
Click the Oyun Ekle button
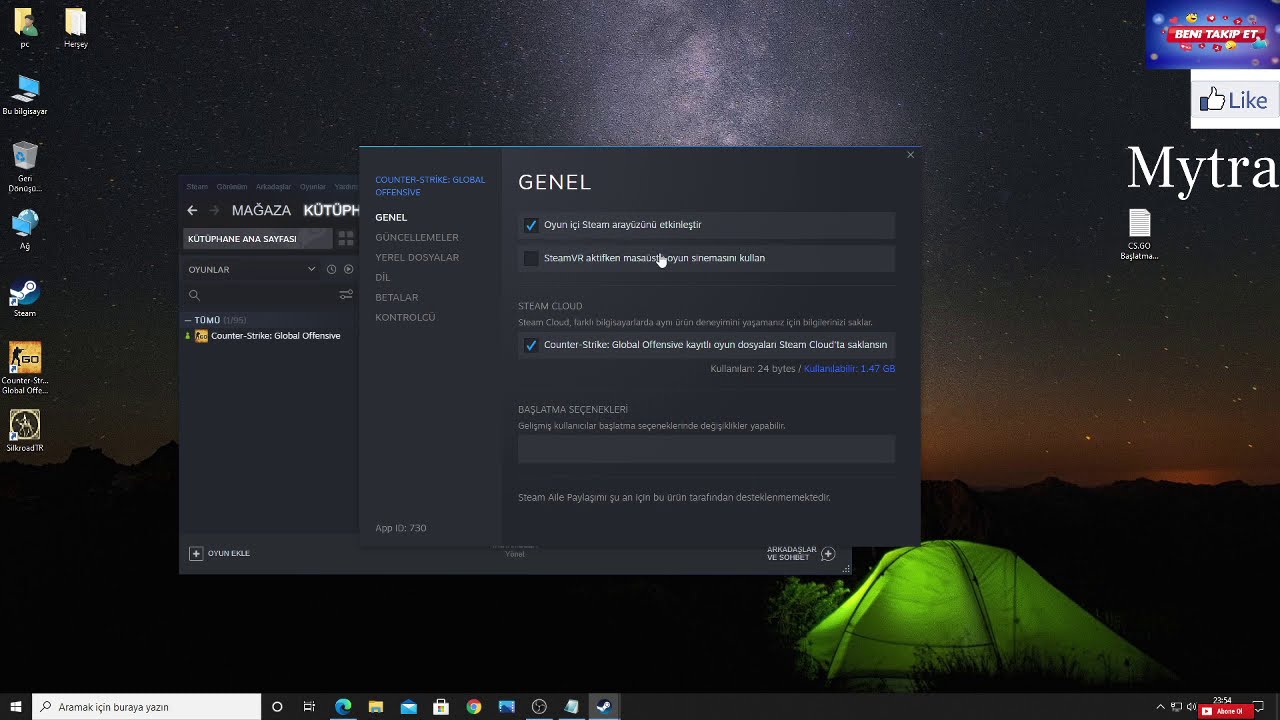220,553
